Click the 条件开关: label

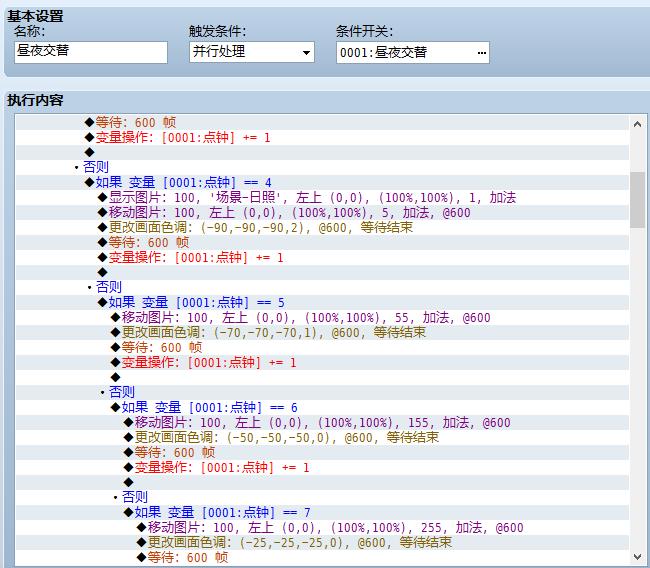(x=364, y=32)
